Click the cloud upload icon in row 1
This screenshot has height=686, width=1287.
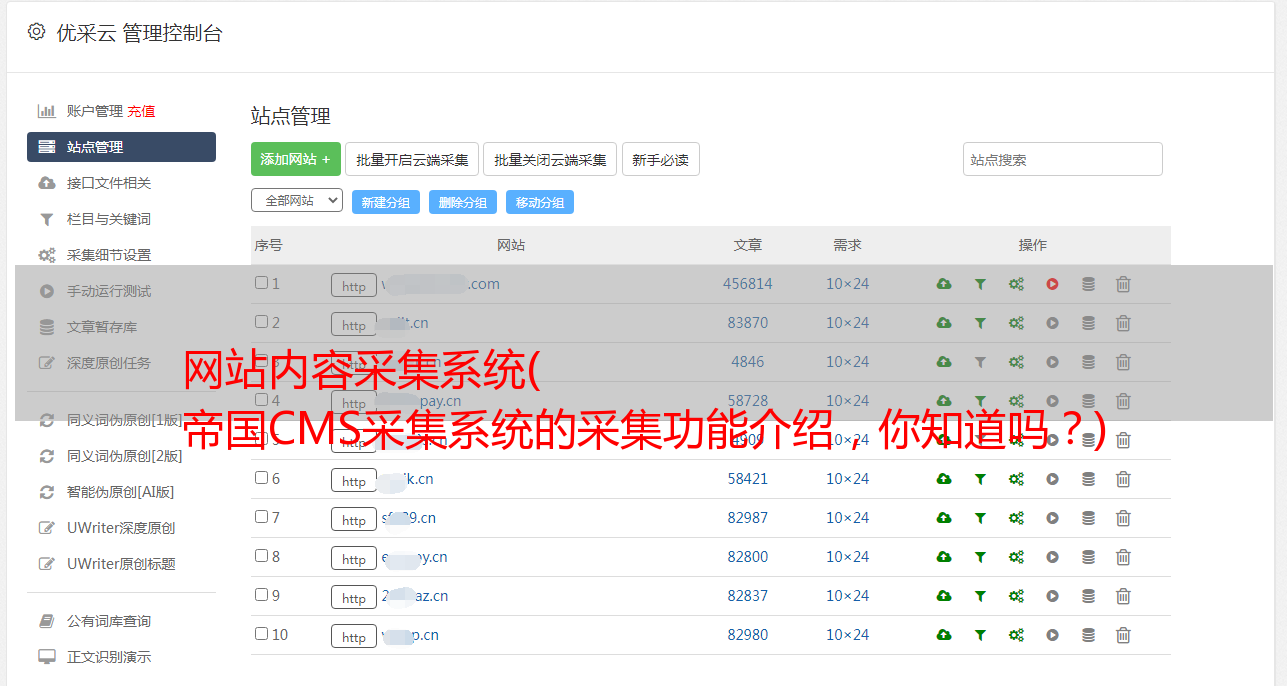click(x=944, y=284)
